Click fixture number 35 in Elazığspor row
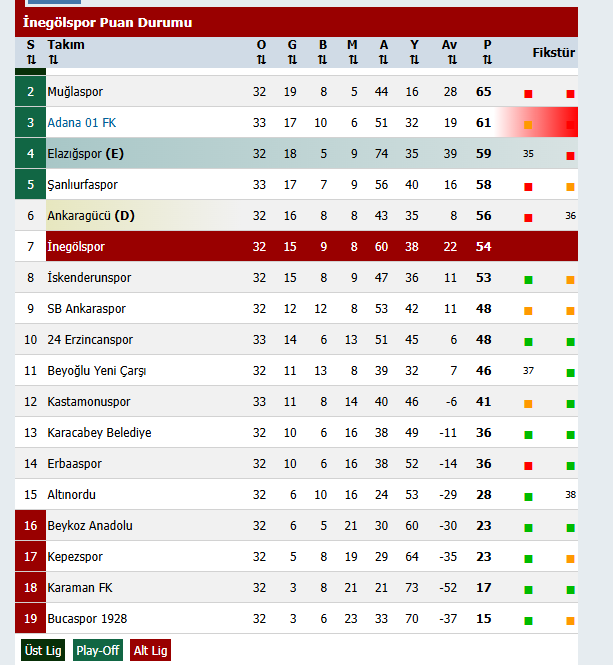613x665 pixels. coord(528,154)
